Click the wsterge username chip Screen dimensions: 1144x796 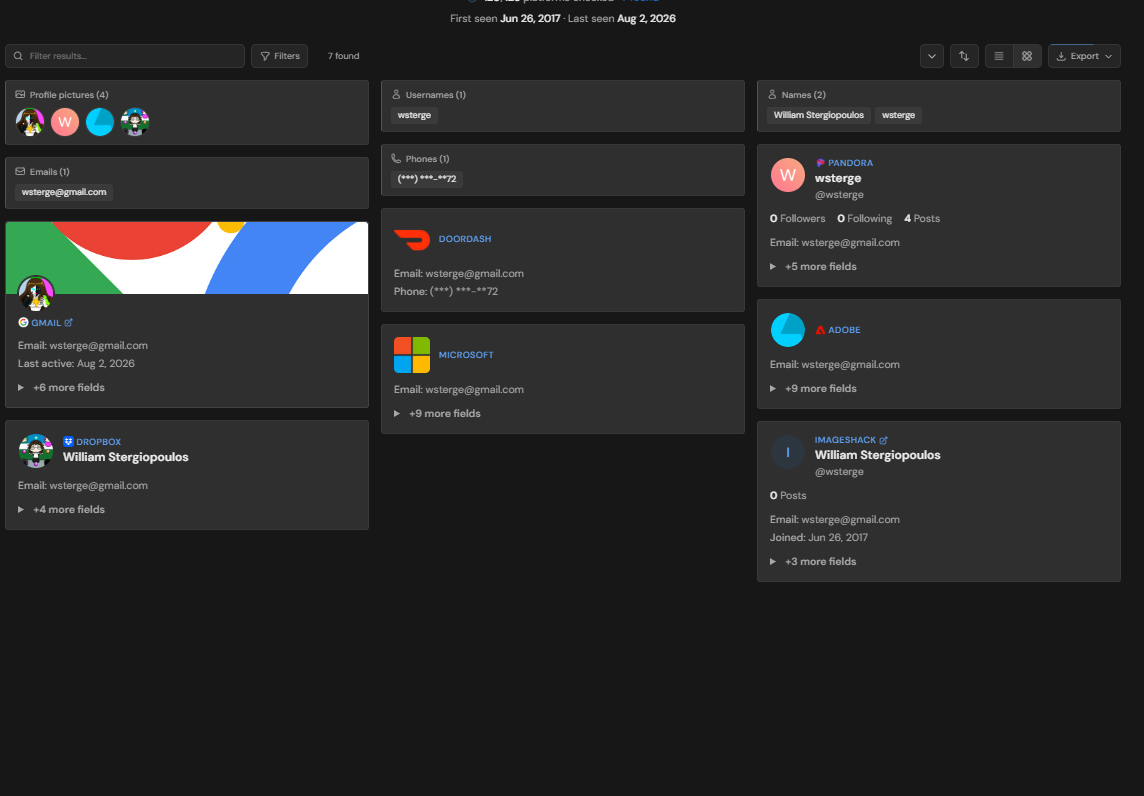click(414, 115)
